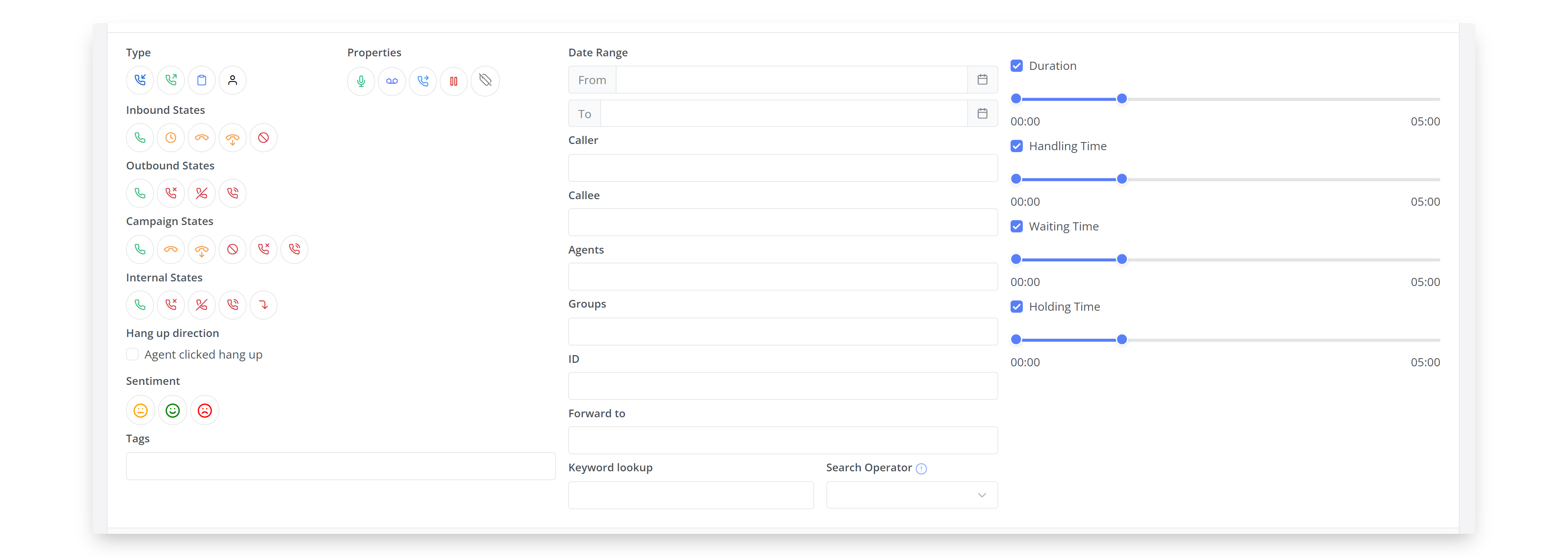Click into the Tags field
1568x557 pixels.
click(x=341, y=466)
